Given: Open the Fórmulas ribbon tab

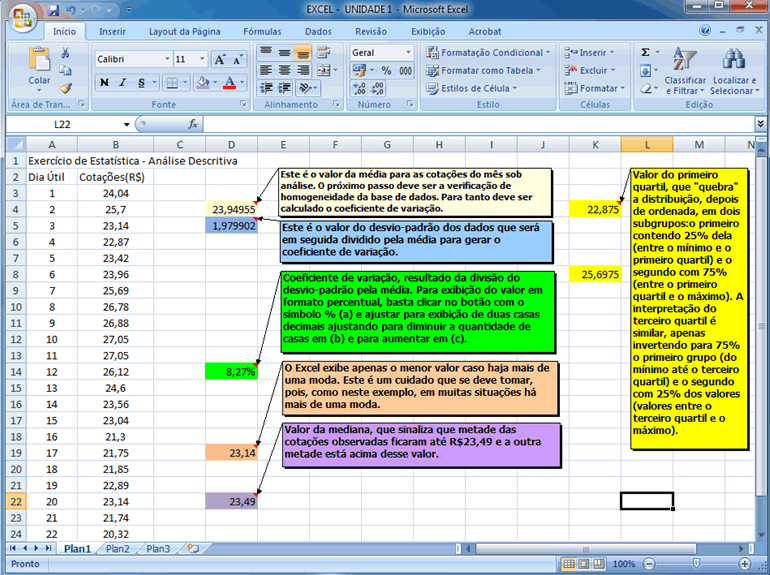Looking at the screenshot, I should point(262,31).
